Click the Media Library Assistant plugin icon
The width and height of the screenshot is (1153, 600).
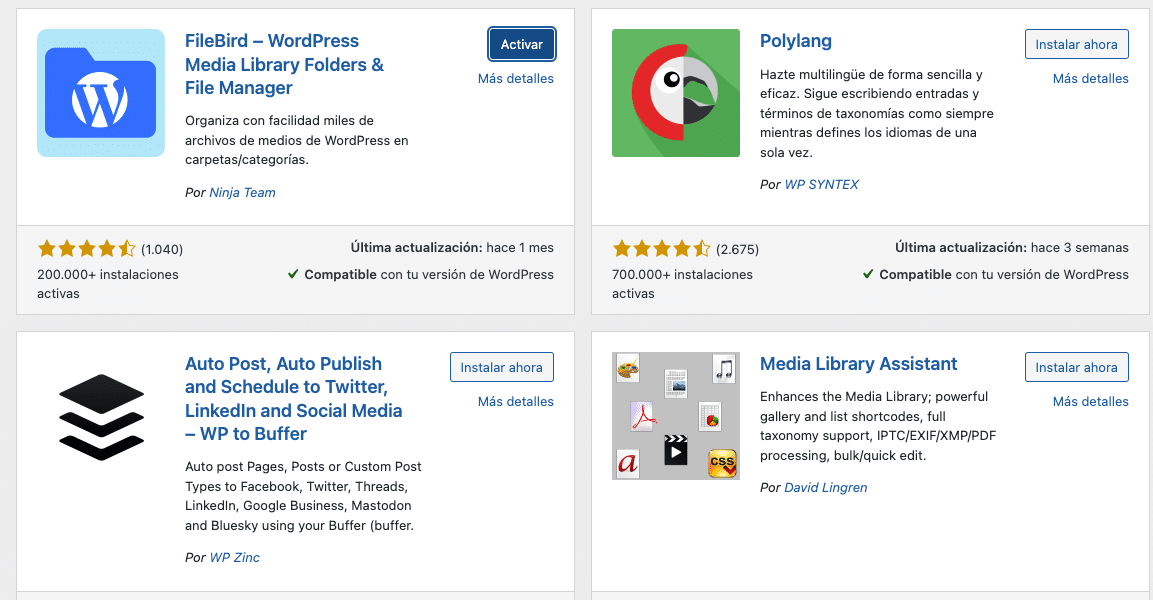(676, 416)
